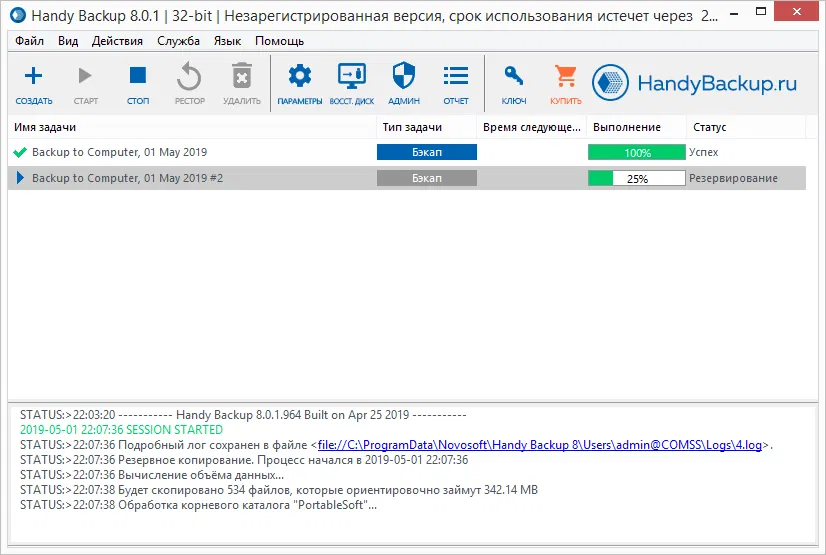This screenshot has width=826, height=555.
Task: Open the Вид menu
Action: tap(68, 41)
